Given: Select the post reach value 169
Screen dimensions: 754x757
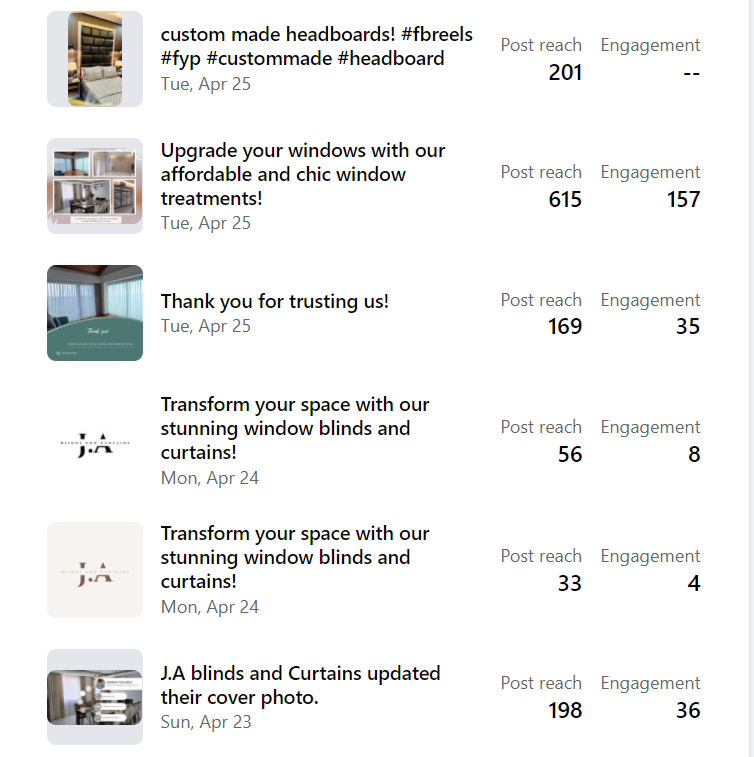Looking at the screenshot, I should [x=565, y=327].
